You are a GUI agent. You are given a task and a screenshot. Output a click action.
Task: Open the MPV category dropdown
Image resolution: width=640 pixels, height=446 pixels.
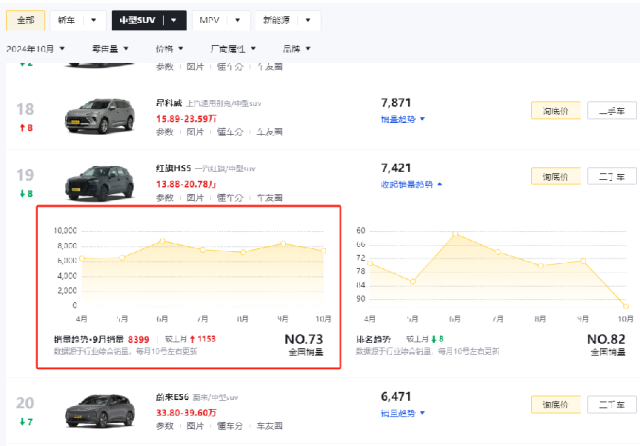tap(221, 20)
